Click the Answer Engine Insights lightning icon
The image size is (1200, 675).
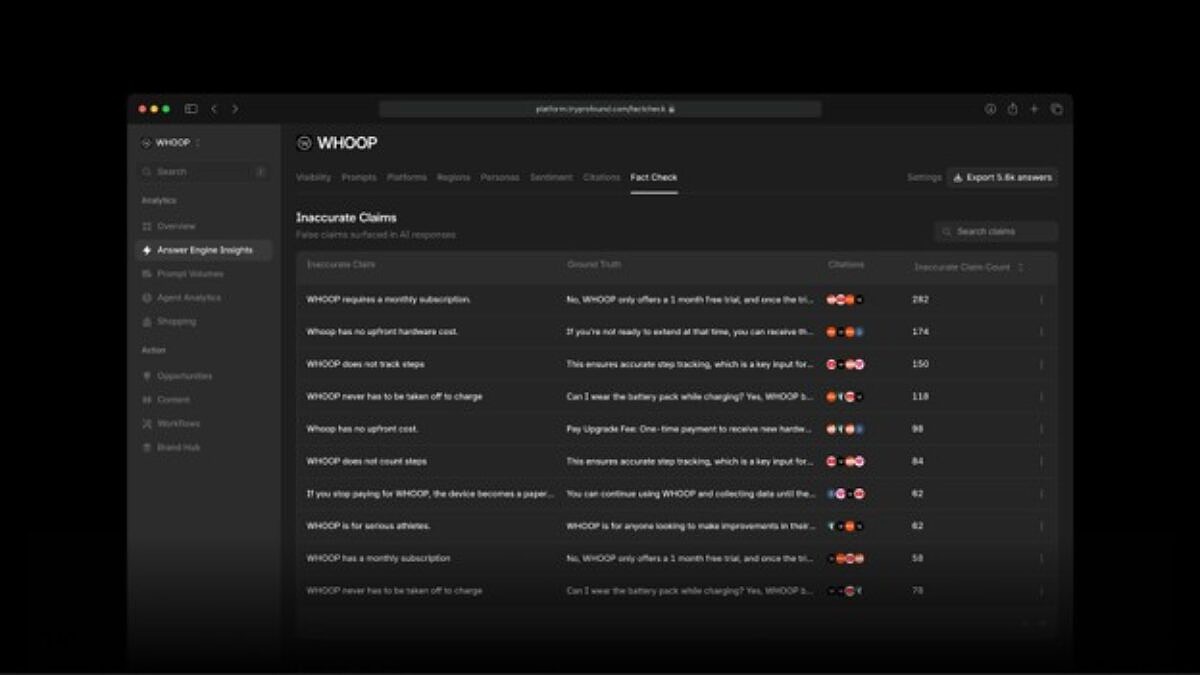[147, 250]
